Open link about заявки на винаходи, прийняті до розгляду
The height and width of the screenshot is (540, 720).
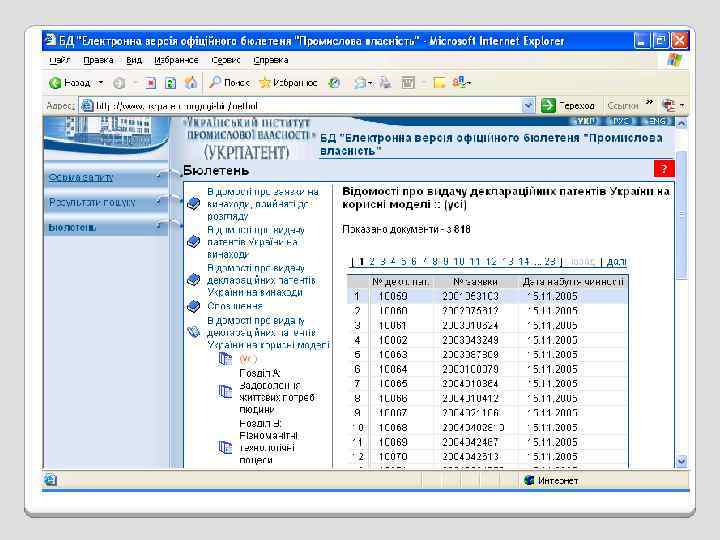pos(263,203)
